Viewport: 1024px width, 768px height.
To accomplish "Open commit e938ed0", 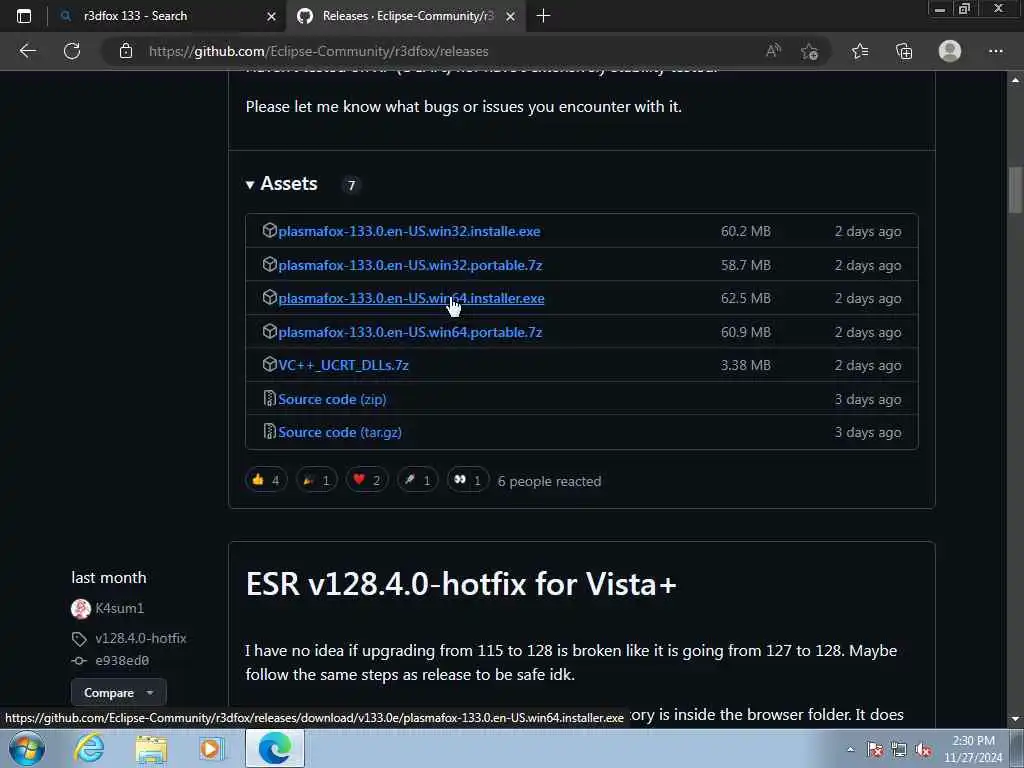I will 122,660.
